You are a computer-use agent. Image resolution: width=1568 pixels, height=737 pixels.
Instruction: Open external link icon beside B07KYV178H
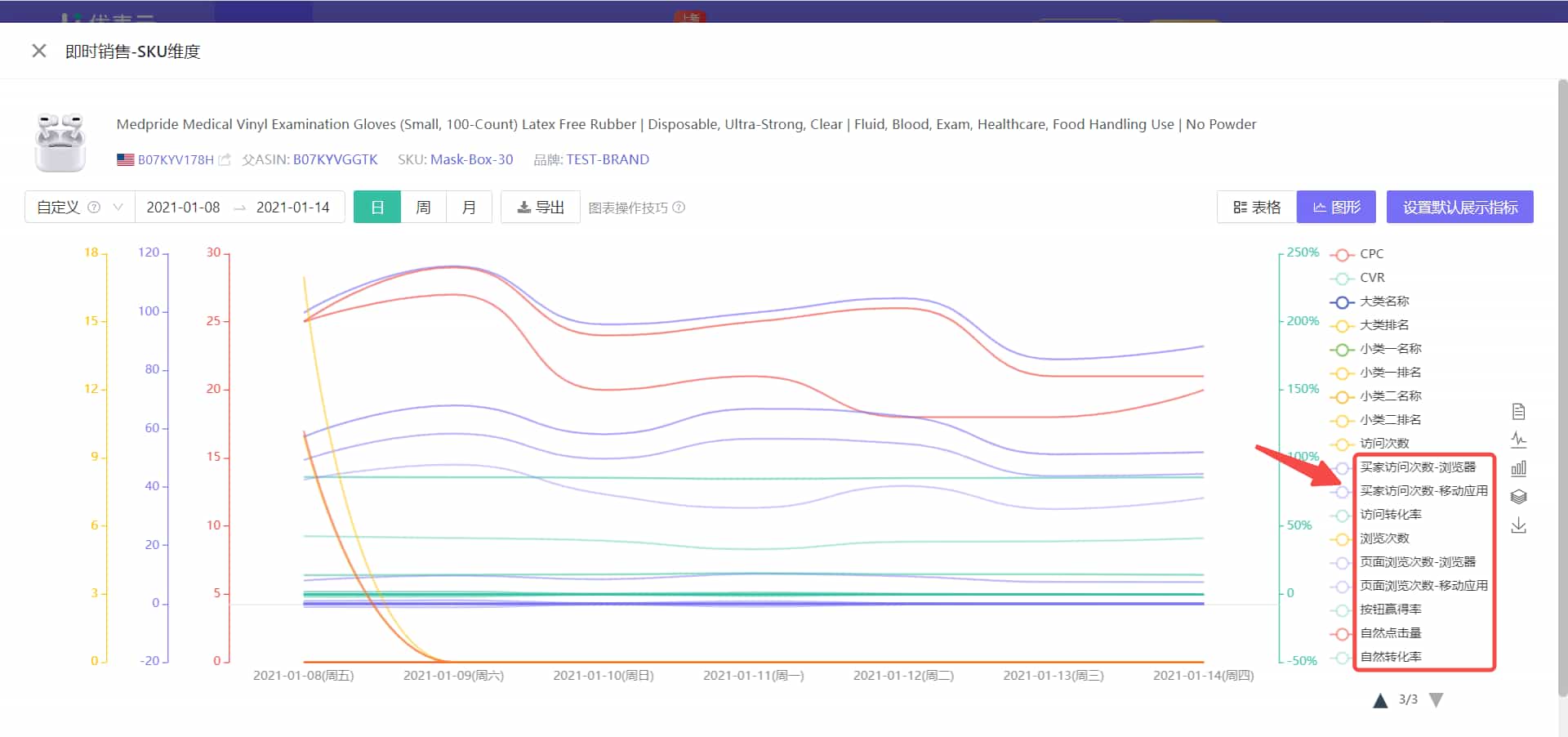tap(225, 160)
